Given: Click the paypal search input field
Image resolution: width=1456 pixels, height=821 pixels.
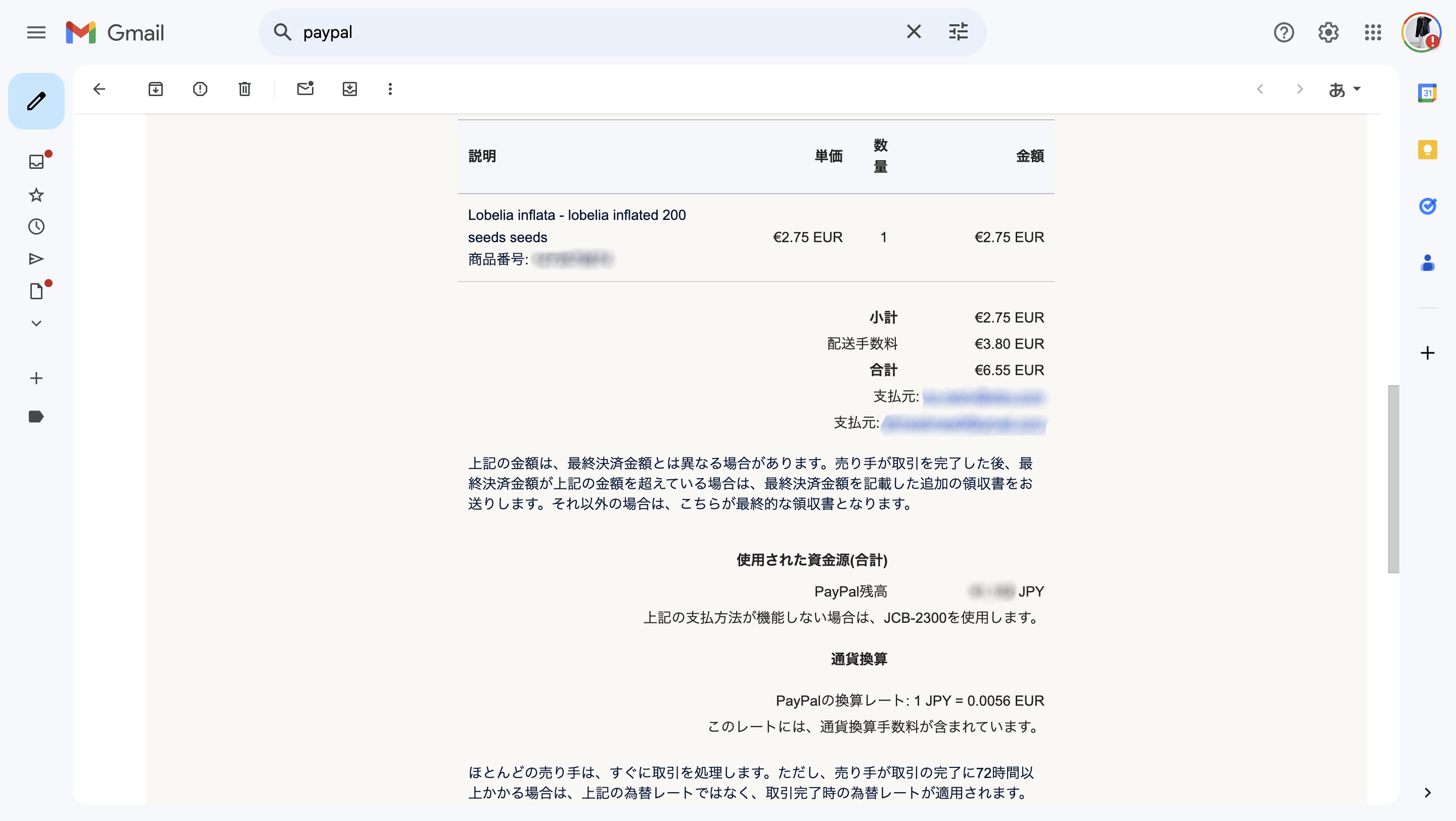Looking at the screenshot, I should [565, 32].
